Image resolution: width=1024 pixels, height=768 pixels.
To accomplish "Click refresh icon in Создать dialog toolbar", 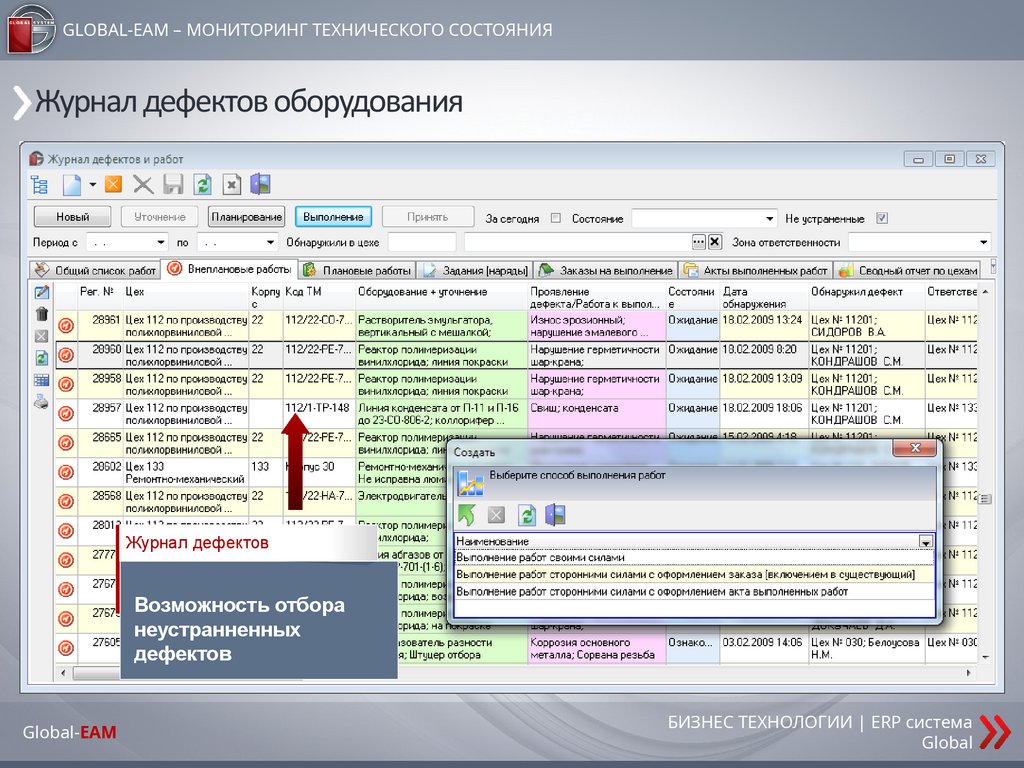I will coord(526,515).
